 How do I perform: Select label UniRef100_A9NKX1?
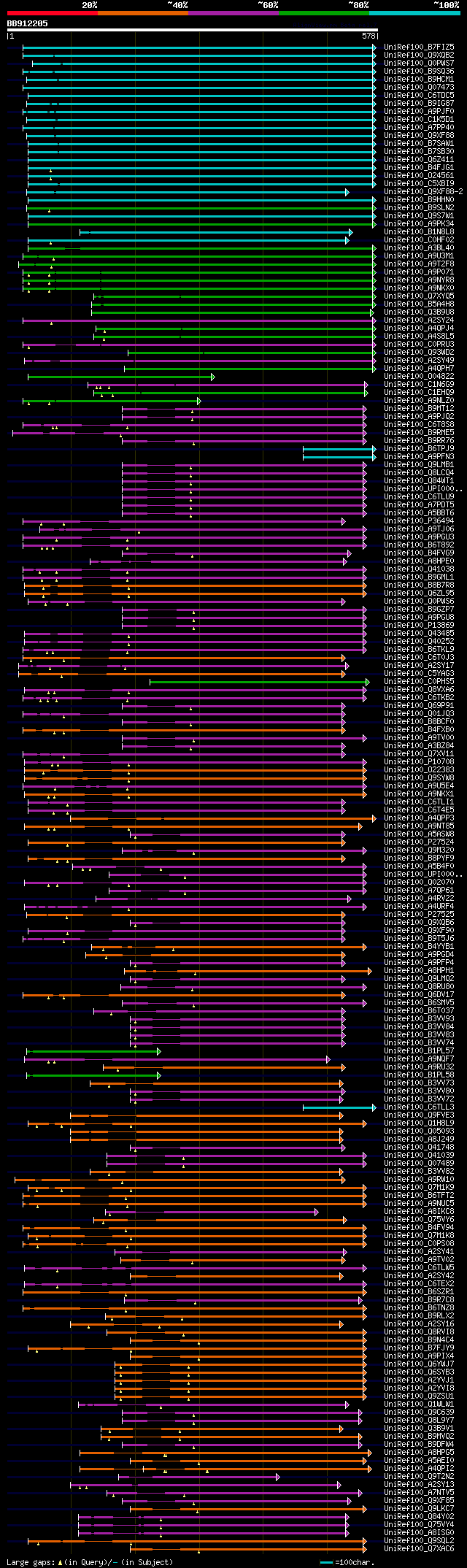click(419, 793)
